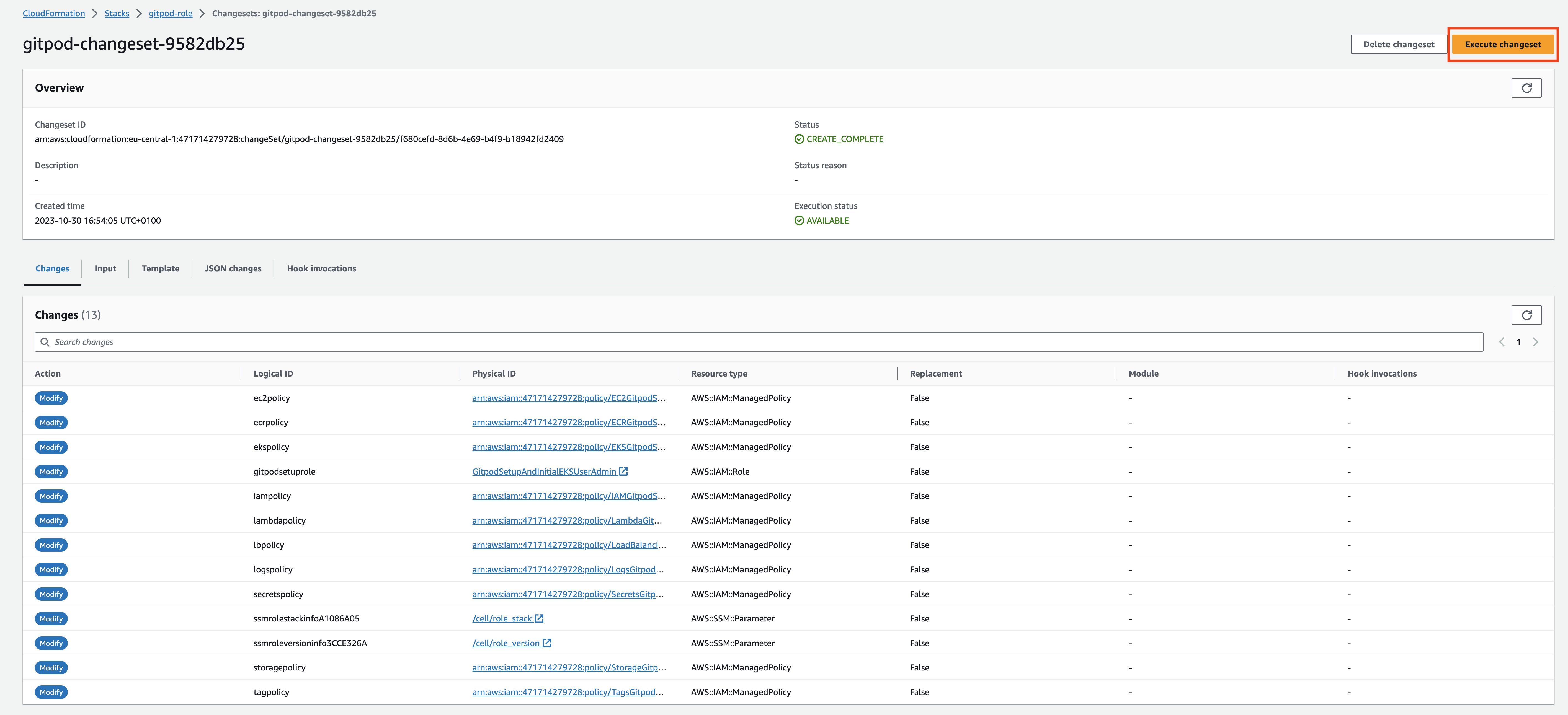Open the JSON changes tab
1568x715 pixels.
pos(232,268)
